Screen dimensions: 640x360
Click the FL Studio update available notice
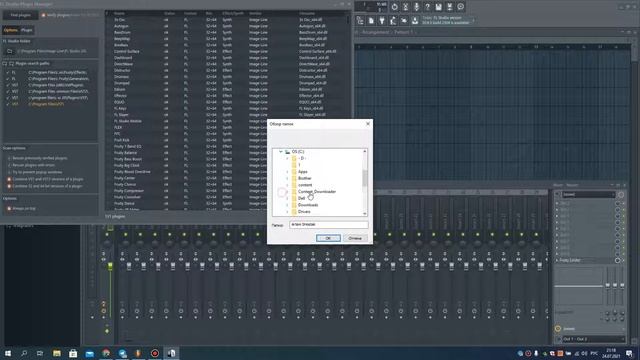446,20
